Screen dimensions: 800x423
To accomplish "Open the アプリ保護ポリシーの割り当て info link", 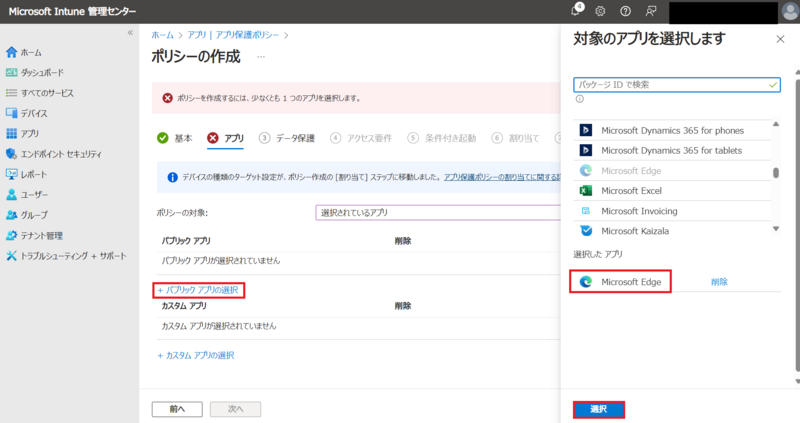I will point(502,177).
